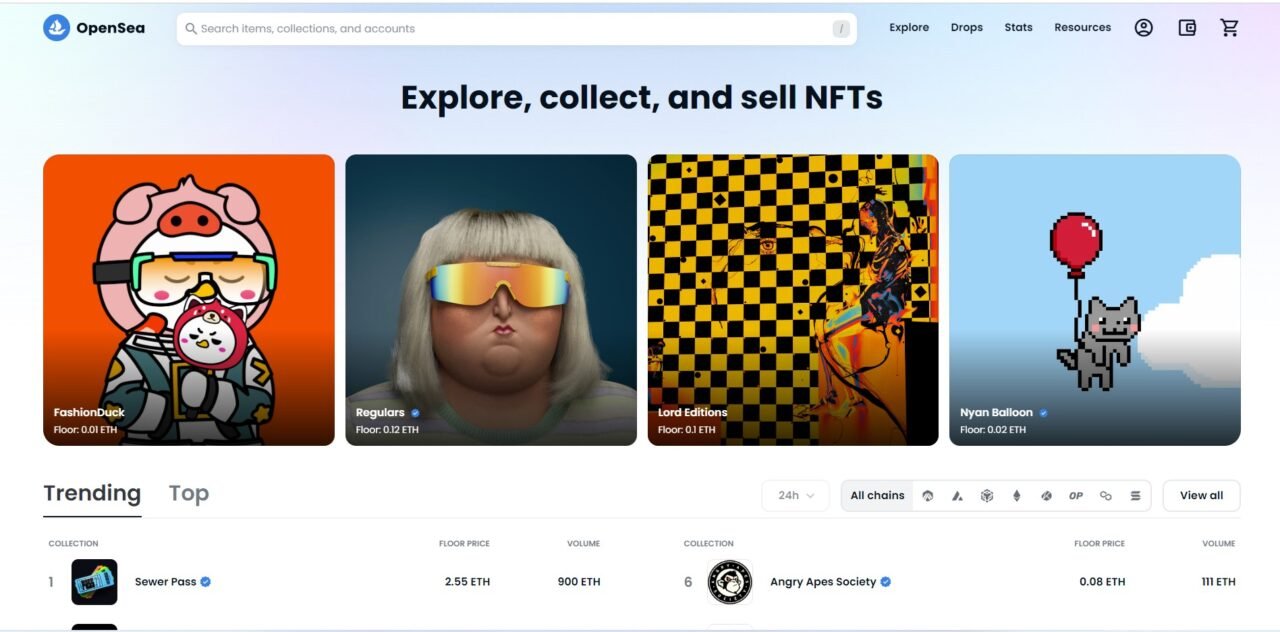Open the Drops menu
Viewport: 1280px width, 632px height.
(x=967, y=28)
